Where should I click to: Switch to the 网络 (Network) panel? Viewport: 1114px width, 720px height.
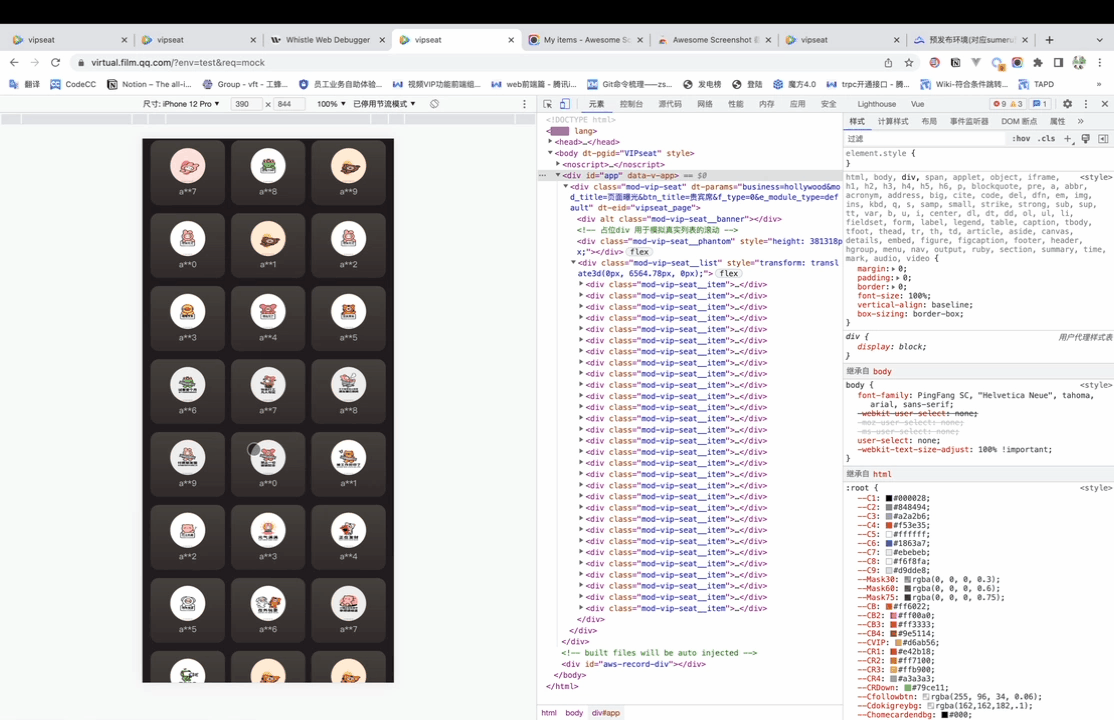pos(705,104)
